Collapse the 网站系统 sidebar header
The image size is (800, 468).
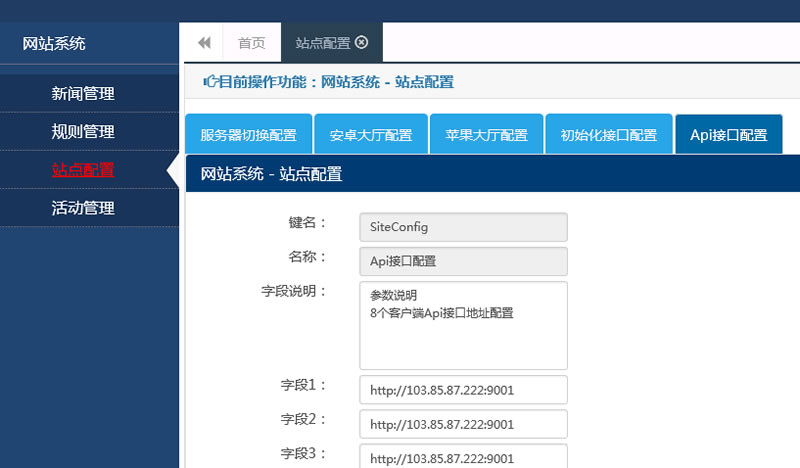tap(55, 43)
